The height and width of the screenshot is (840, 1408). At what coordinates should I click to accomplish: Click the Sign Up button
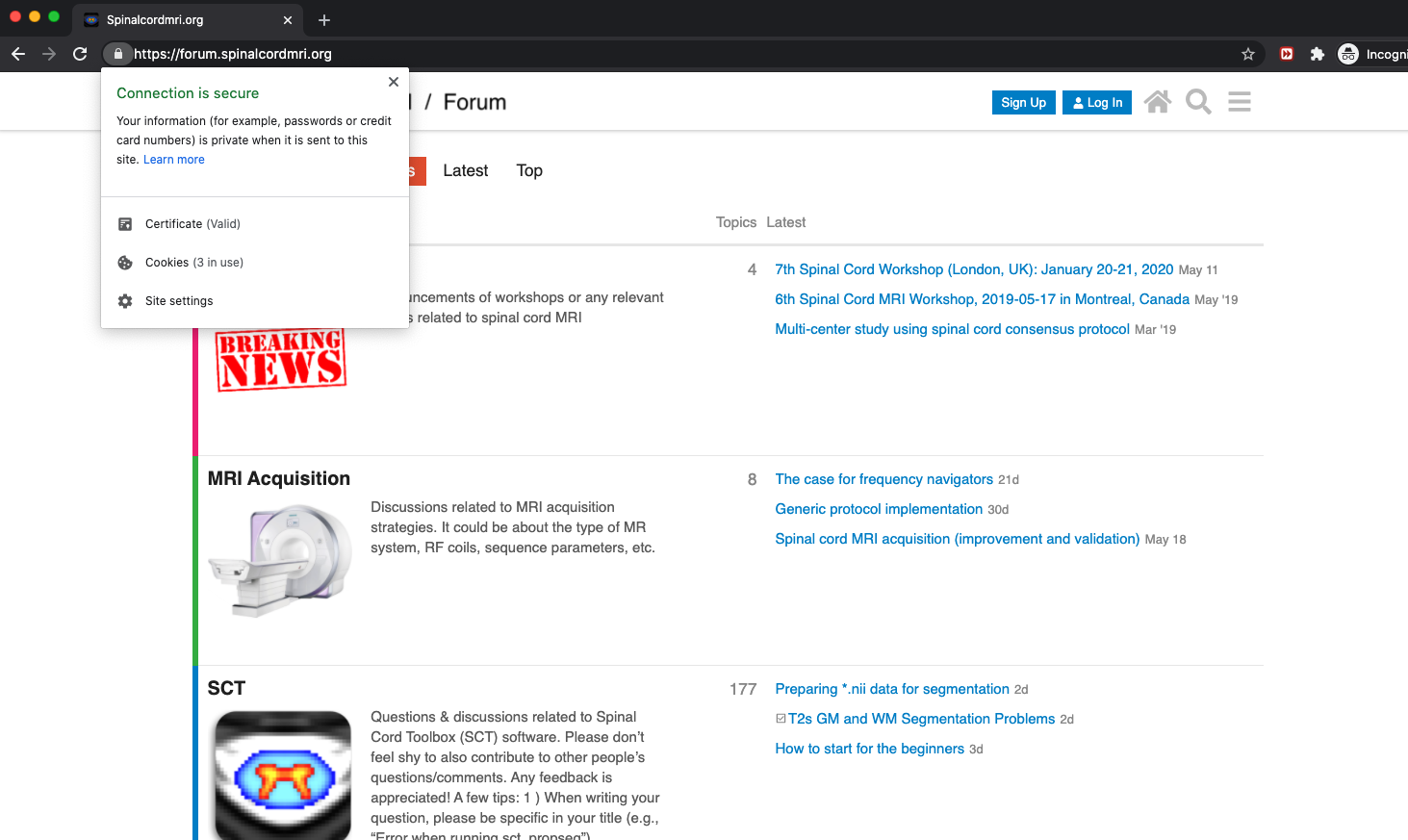tap(1023, 102)
